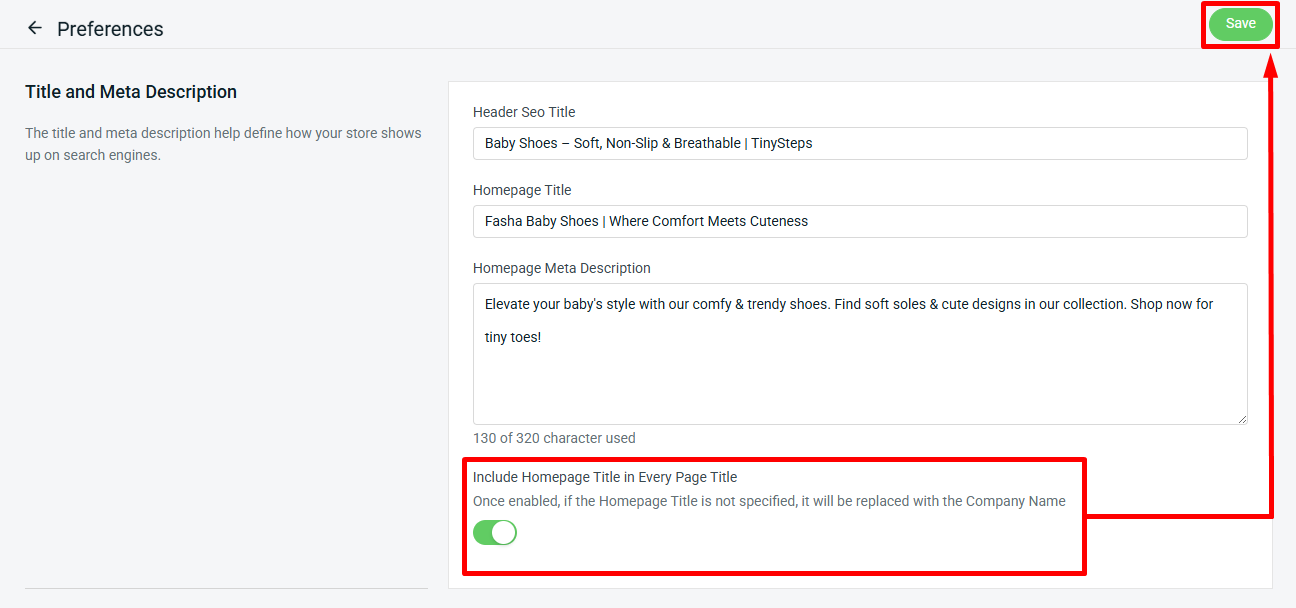This screenshot has width=1296, height=608.
Task: Click the back arrow beside Preferences
Action: [35, 27]
